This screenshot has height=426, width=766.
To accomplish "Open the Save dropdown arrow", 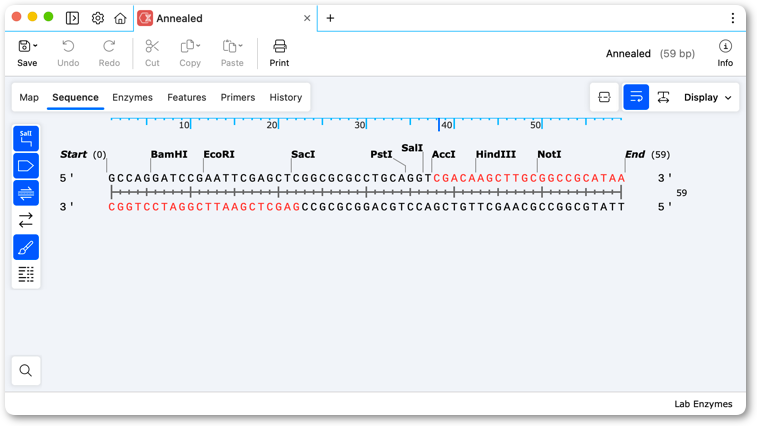I will coord(35,46).
